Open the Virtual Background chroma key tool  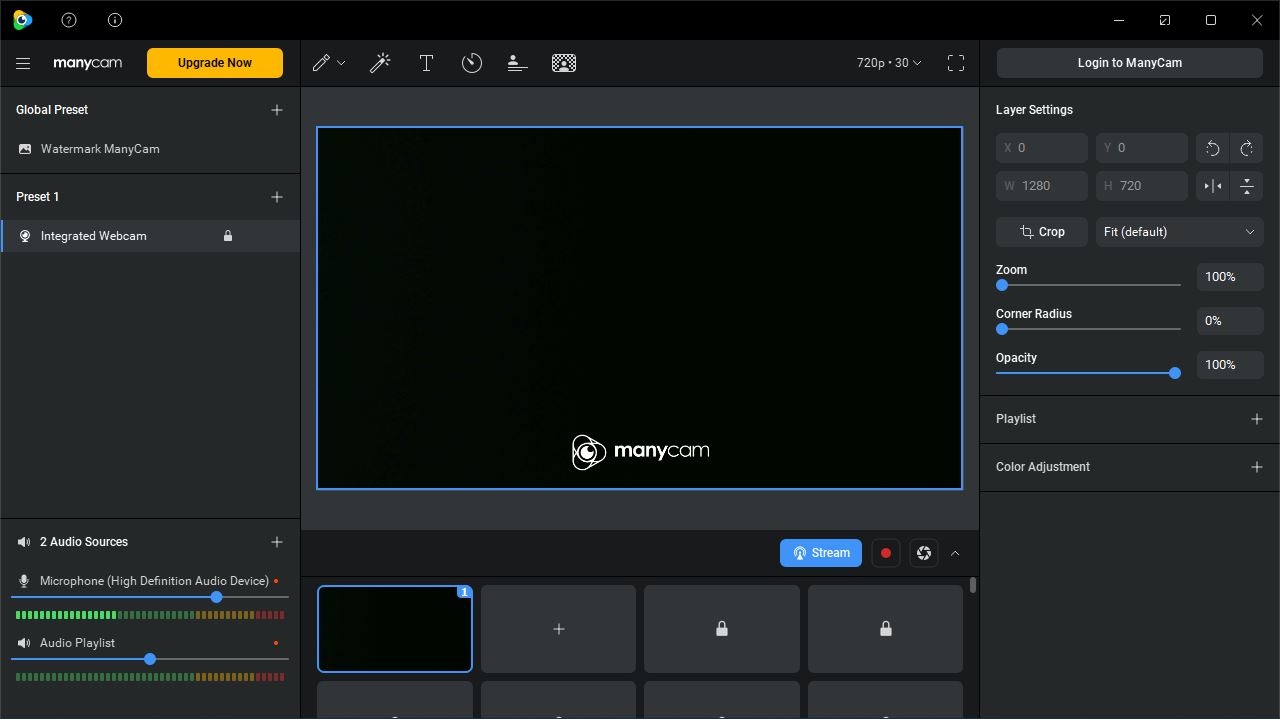point(564,63)
